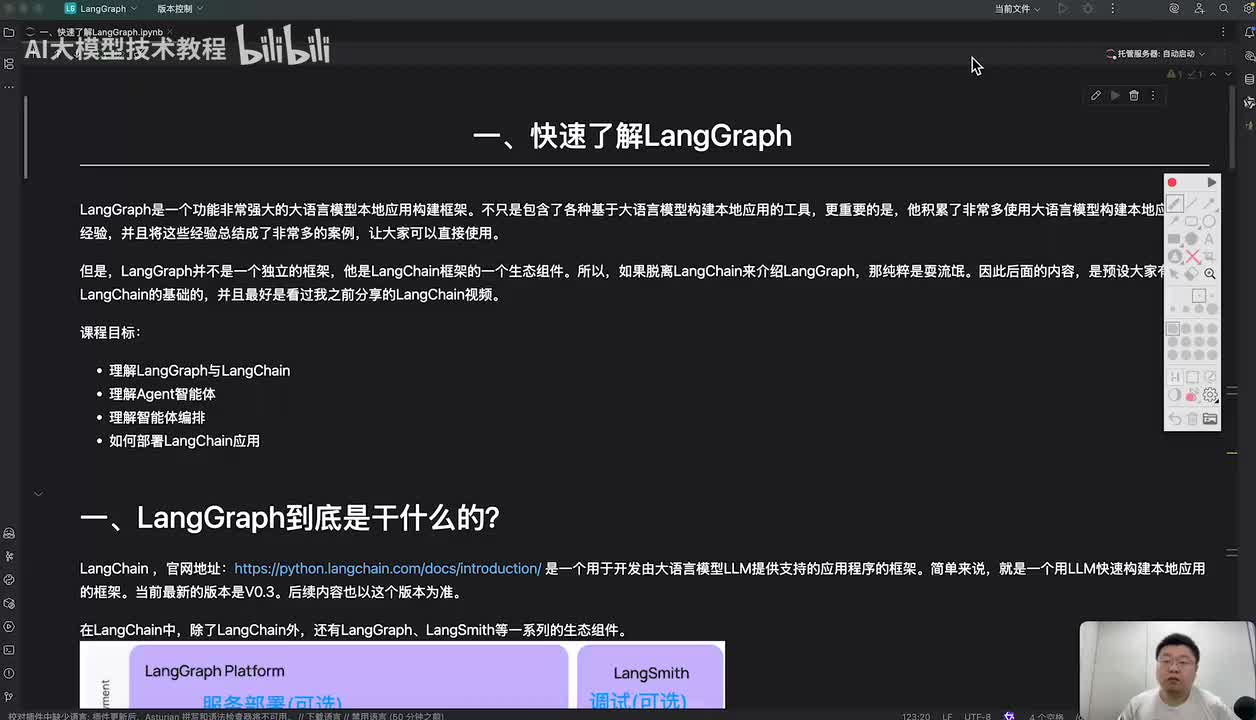Open the Project folder tool window
This screenshot has width=1256, height=720.
pyautogui.click(x=9, y=32)
